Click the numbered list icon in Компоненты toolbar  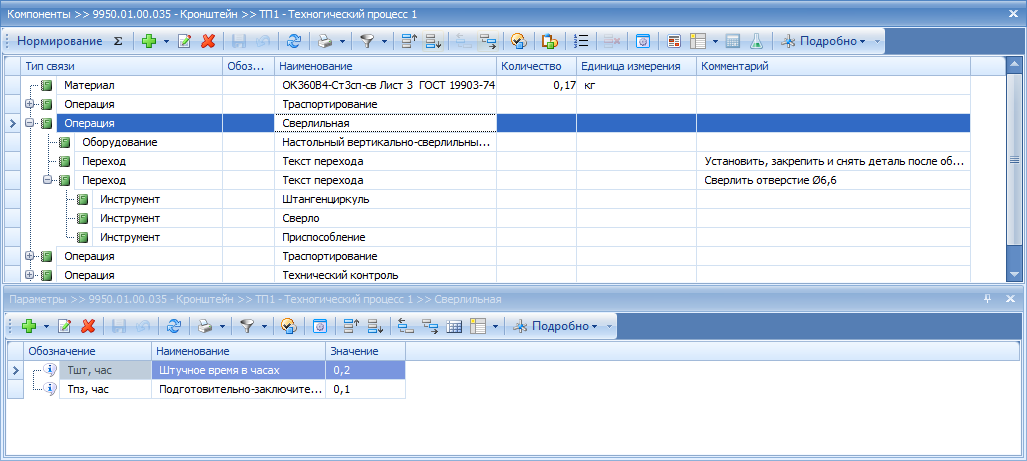(580, 41)
